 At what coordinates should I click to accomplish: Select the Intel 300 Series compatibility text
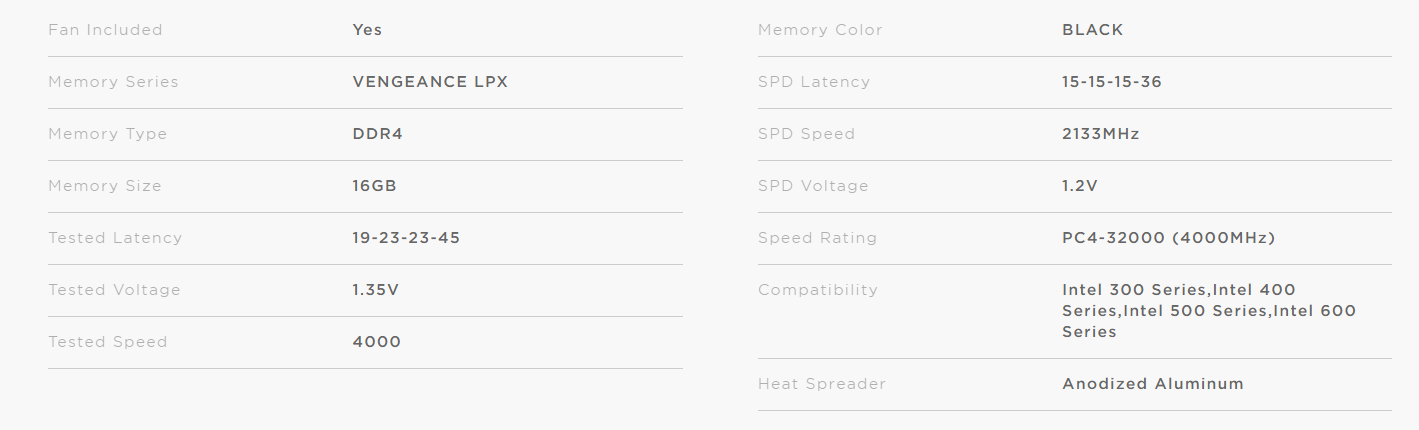click(1134, 290)
